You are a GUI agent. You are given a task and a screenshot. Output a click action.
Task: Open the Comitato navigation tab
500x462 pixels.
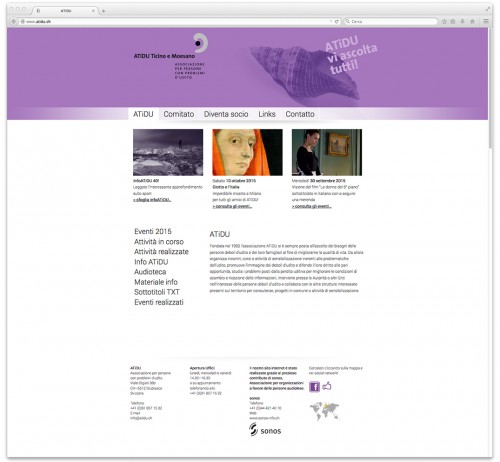pyautogui.click(x=179, y=114)
